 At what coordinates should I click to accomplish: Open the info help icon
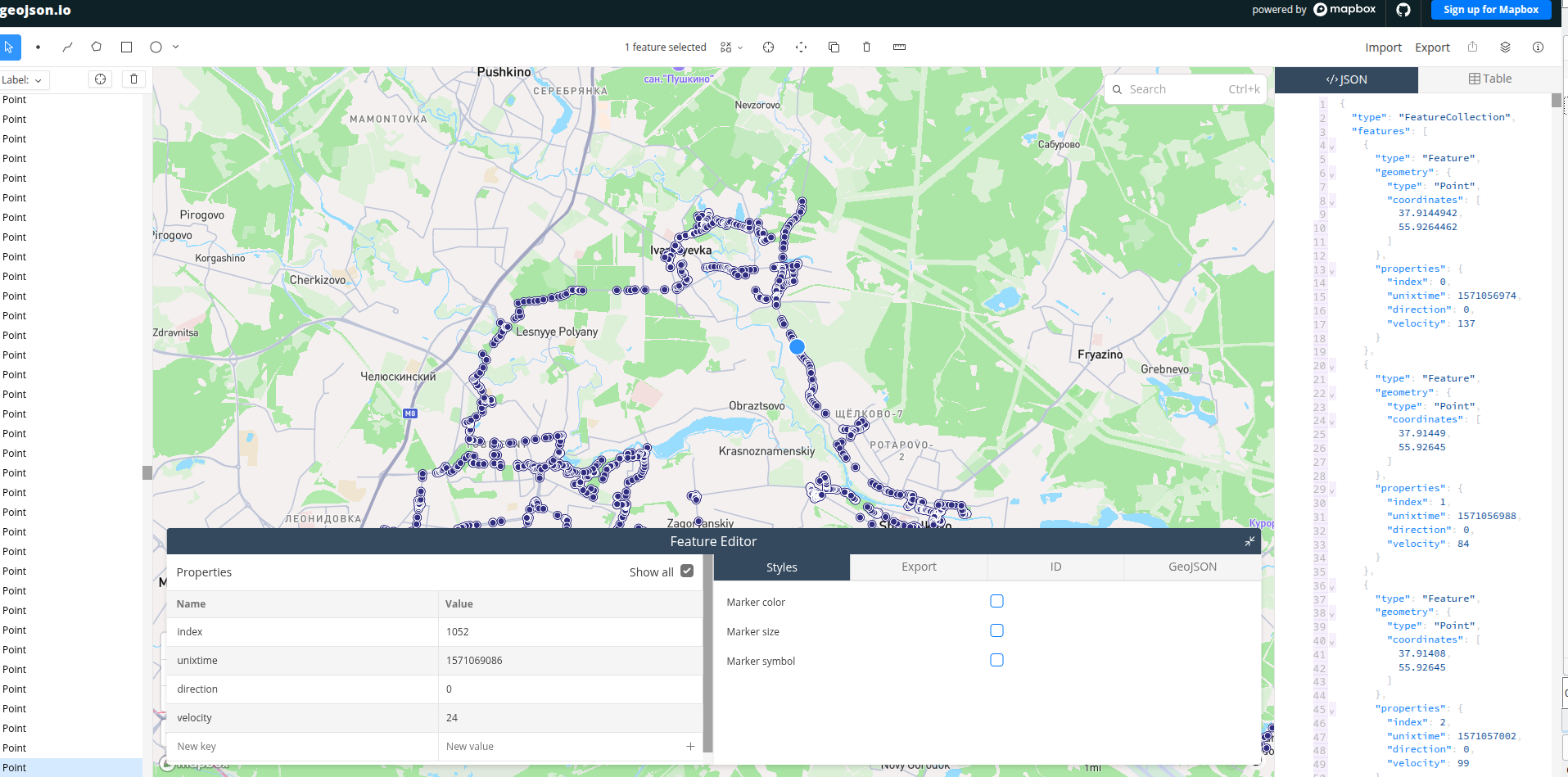[x=1538, y=47]
